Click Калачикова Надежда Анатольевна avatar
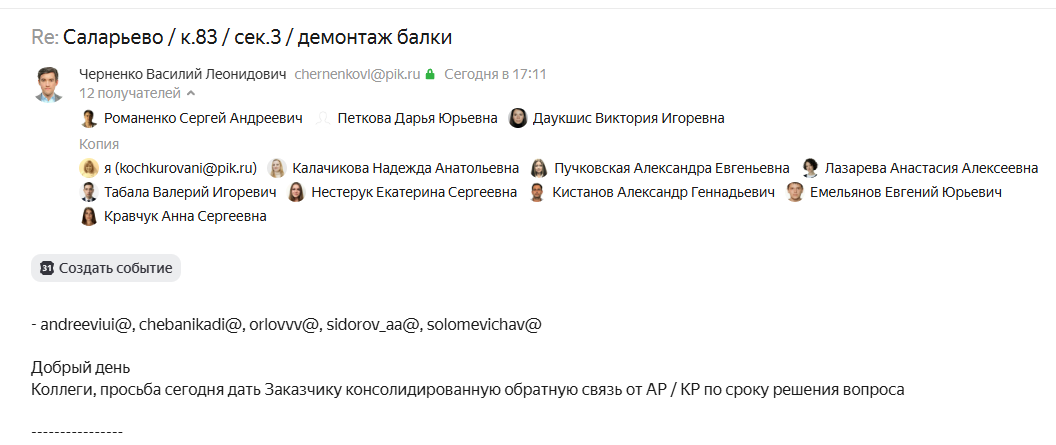Image resolution: width=1056 pixels, height=445 pixels. tap(277, 168)
